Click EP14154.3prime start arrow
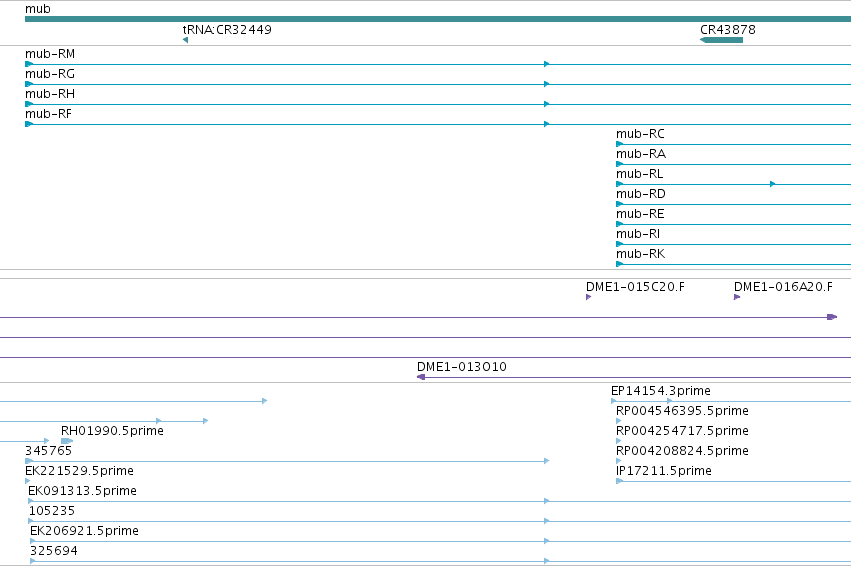 [614, 401]
